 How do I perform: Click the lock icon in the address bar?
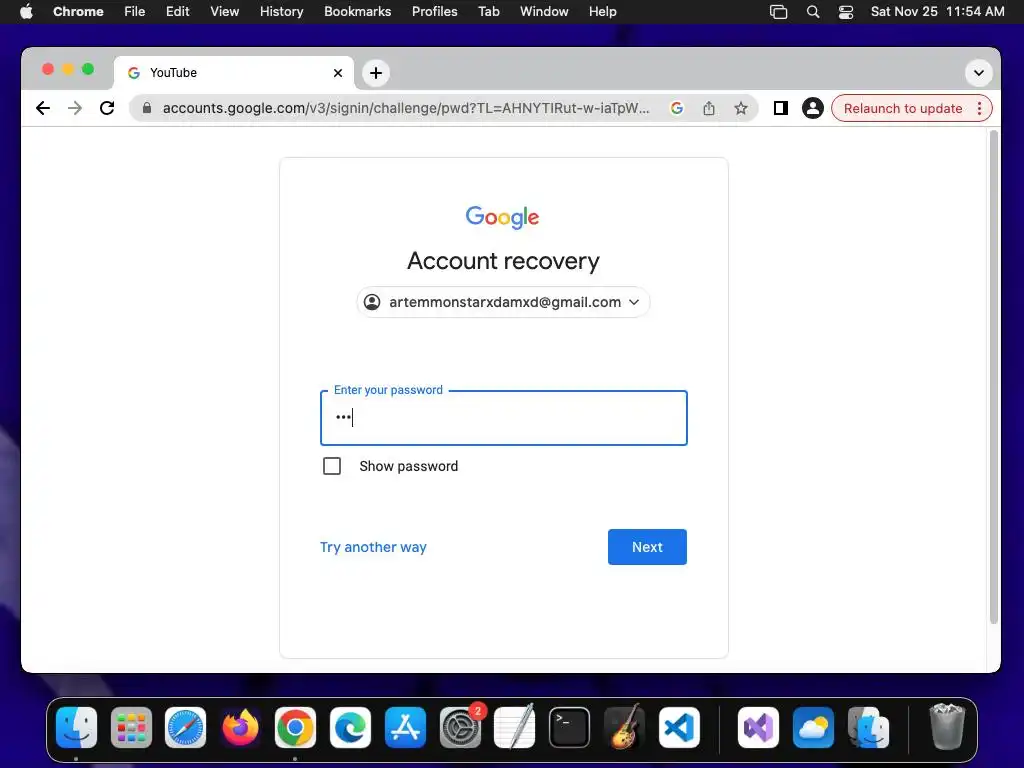(147, 108)
